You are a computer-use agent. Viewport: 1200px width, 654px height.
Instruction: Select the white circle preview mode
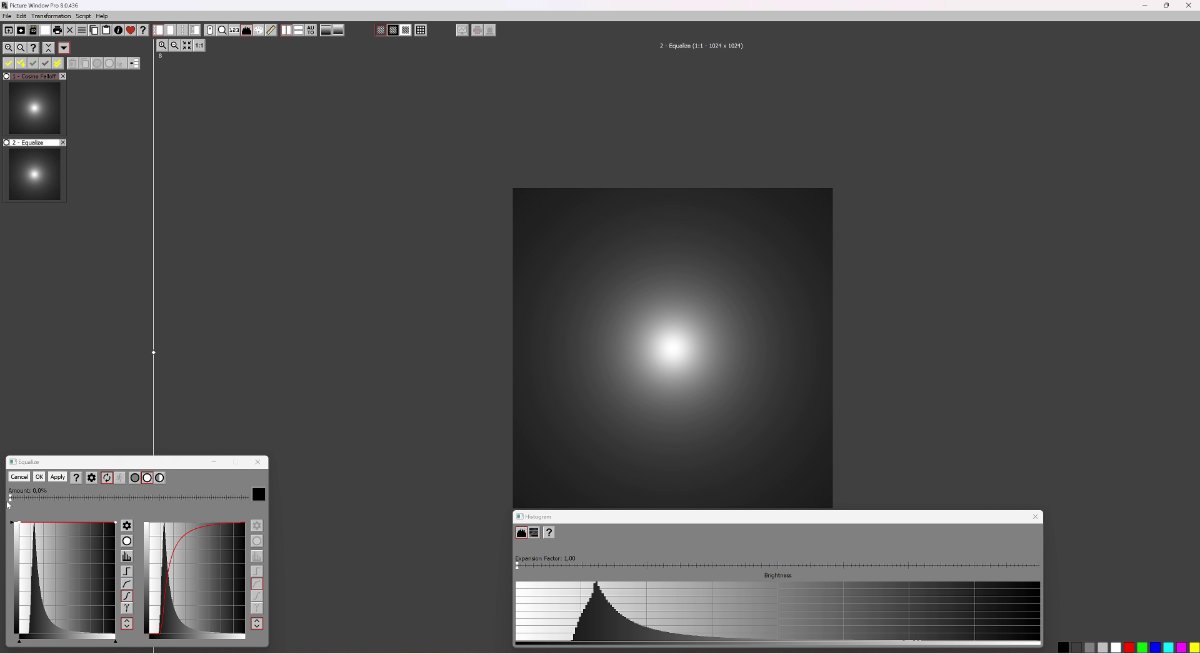tap(147, 478)
